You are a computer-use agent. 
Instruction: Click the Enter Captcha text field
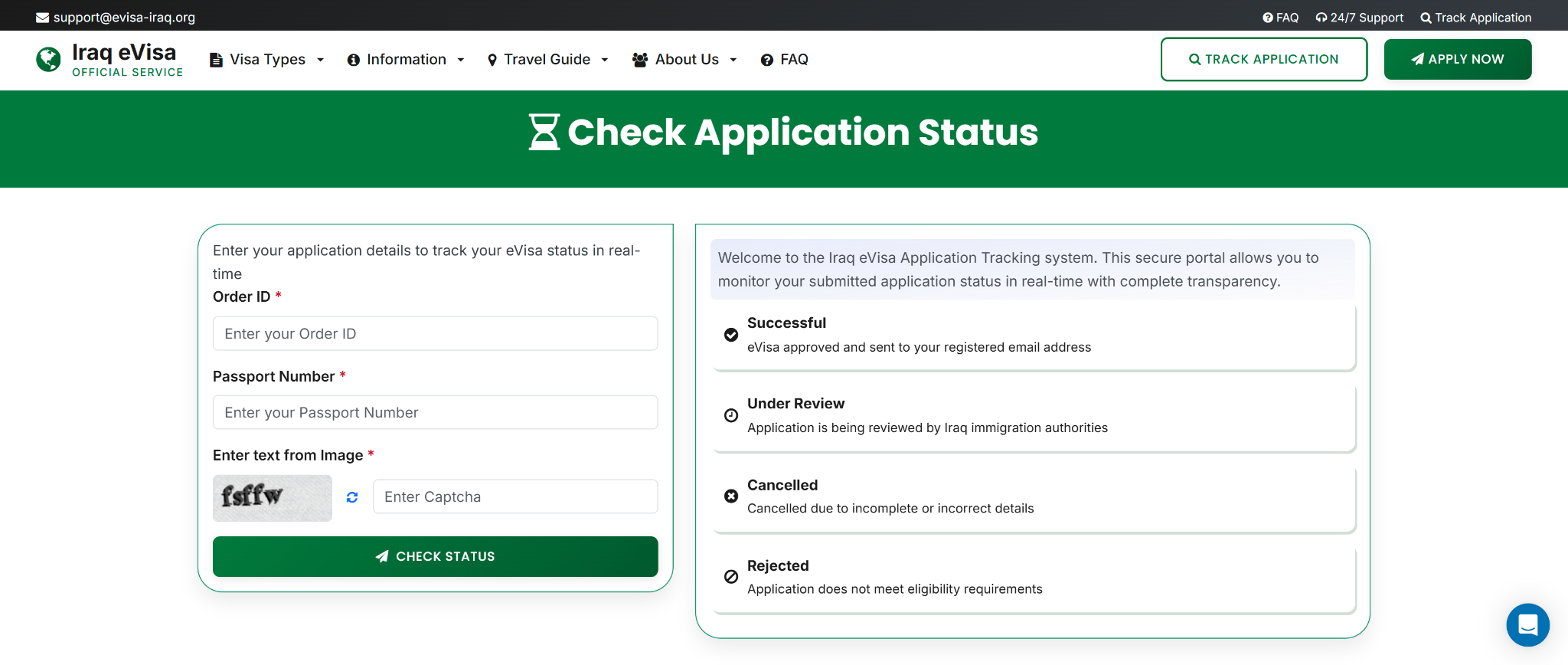[x=514, y=497]
